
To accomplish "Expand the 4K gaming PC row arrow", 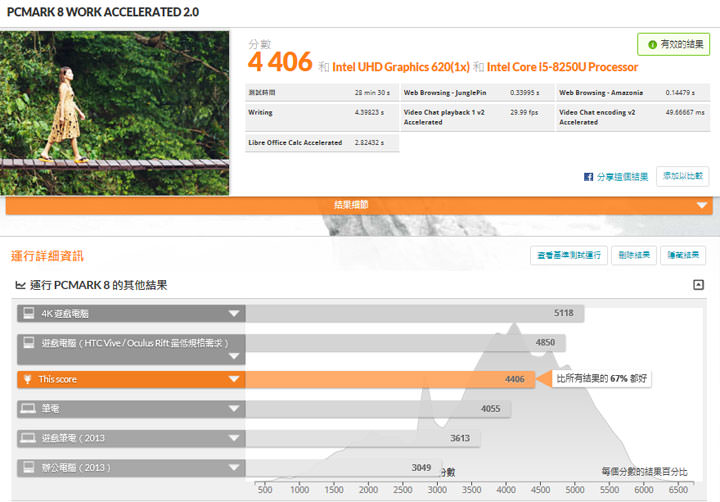I will click(x=234, y=313).
